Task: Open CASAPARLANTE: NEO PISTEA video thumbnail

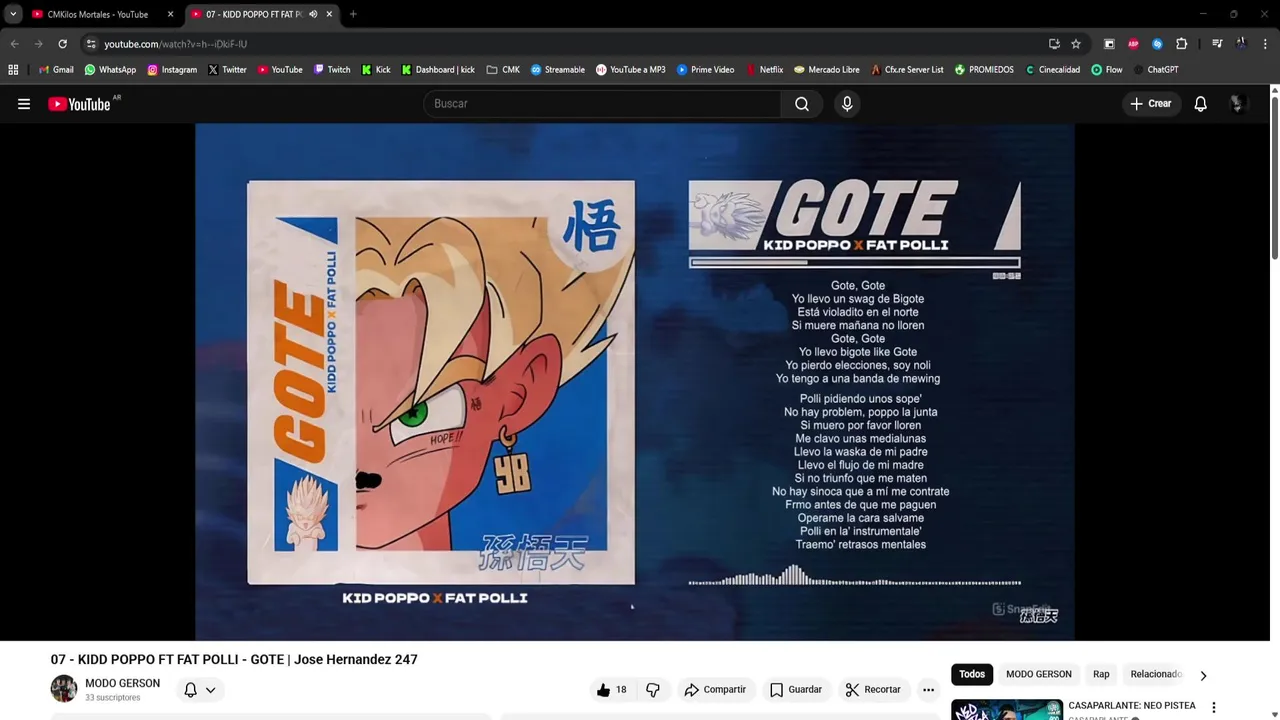Action: [1006, 709]
